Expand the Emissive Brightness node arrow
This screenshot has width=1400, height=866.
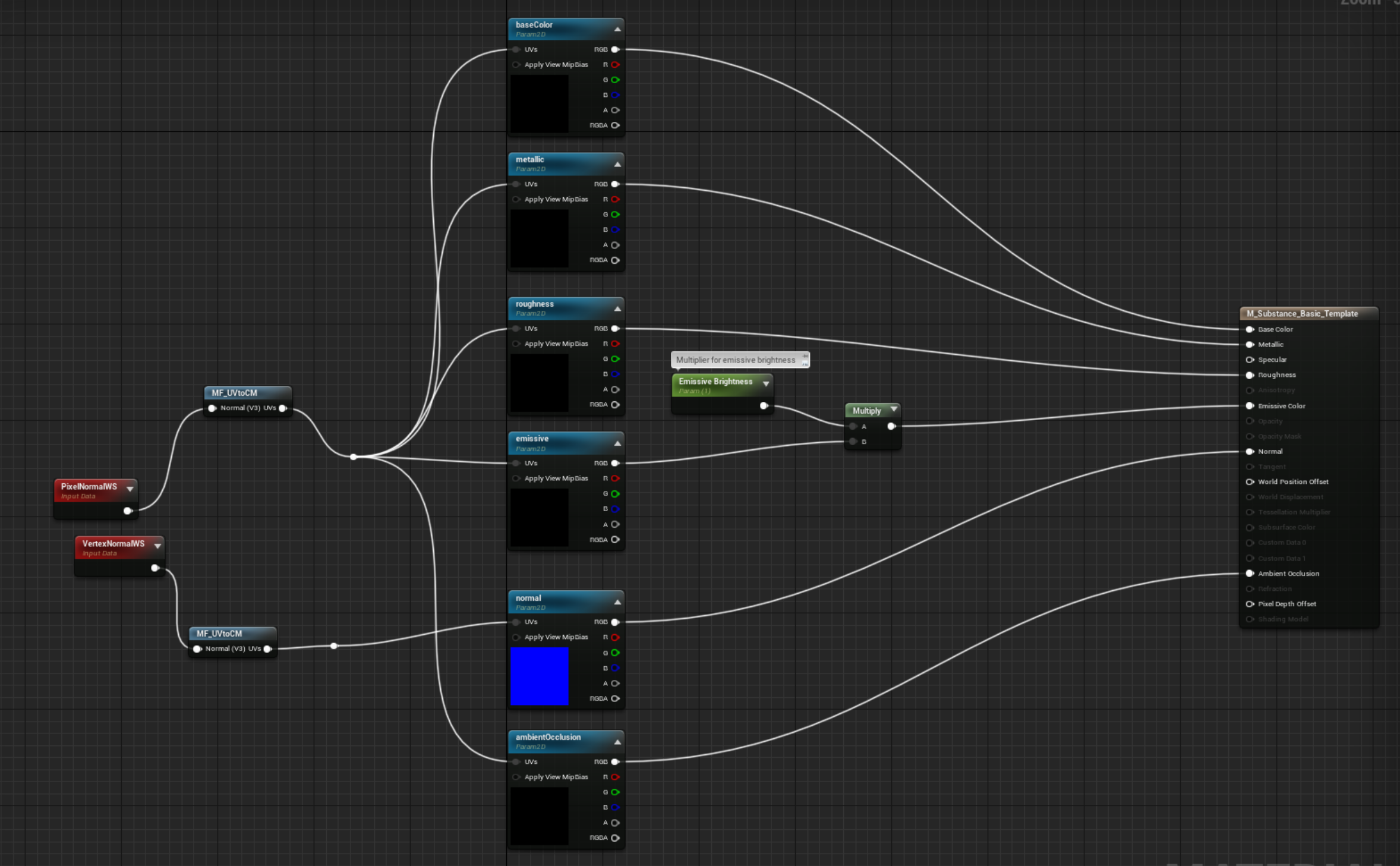click(766, 384)
